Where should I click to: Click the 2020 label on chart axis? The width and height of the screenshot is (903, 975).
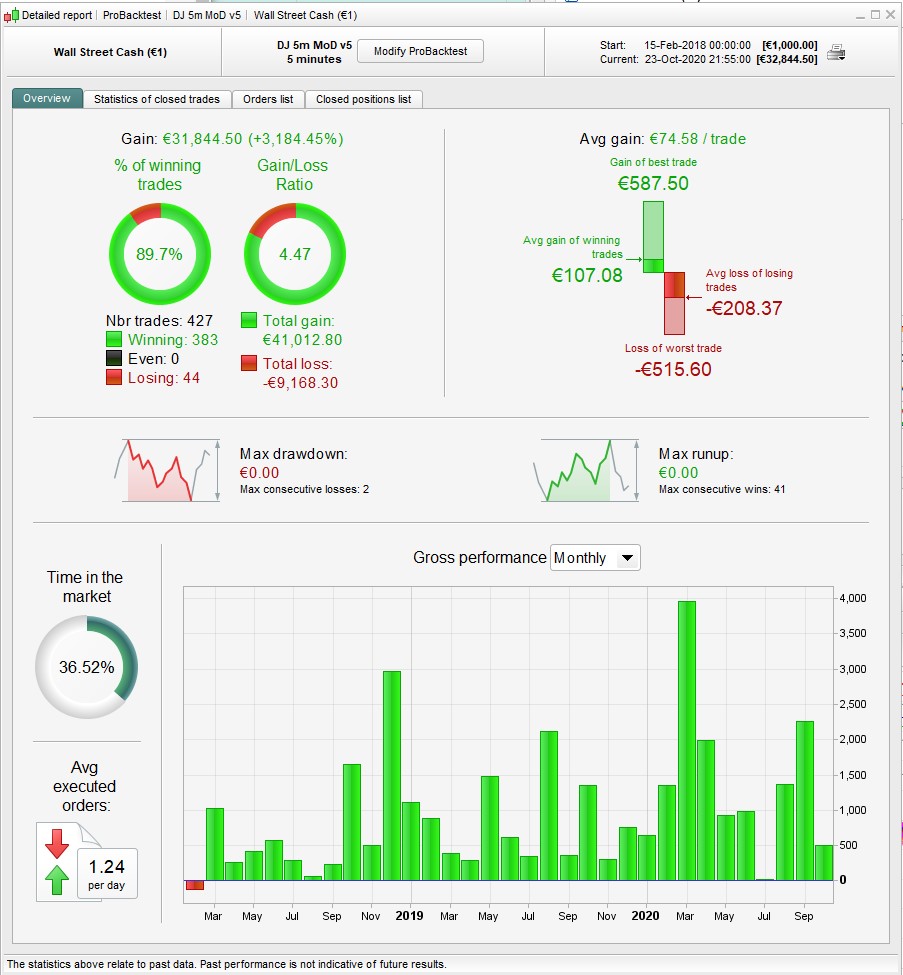645,915
